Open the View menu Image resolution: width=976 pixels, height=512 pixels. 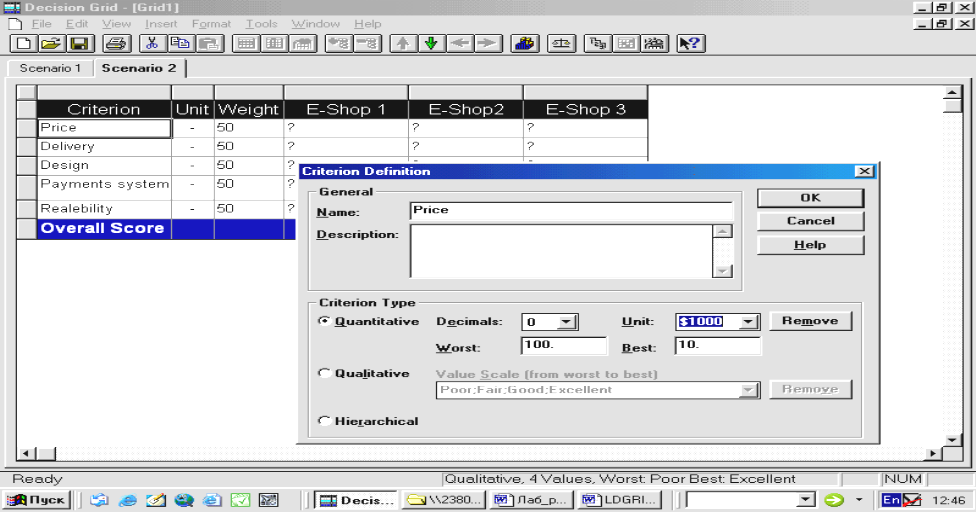[x=116, y=24]
